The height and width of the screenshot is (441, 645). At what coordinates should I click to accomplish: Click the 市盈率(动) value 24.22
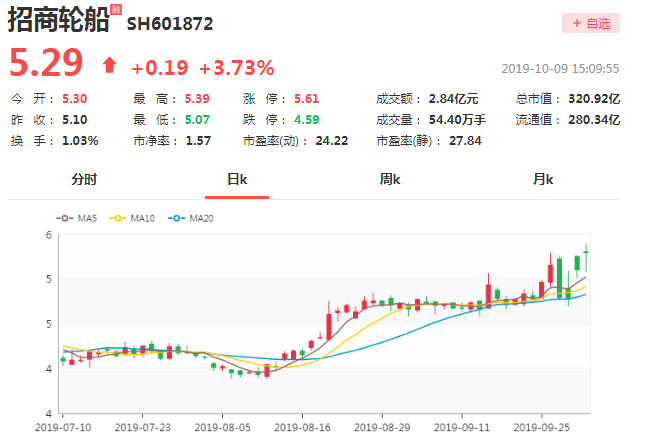pyautogui.click(x=332, y=141)
